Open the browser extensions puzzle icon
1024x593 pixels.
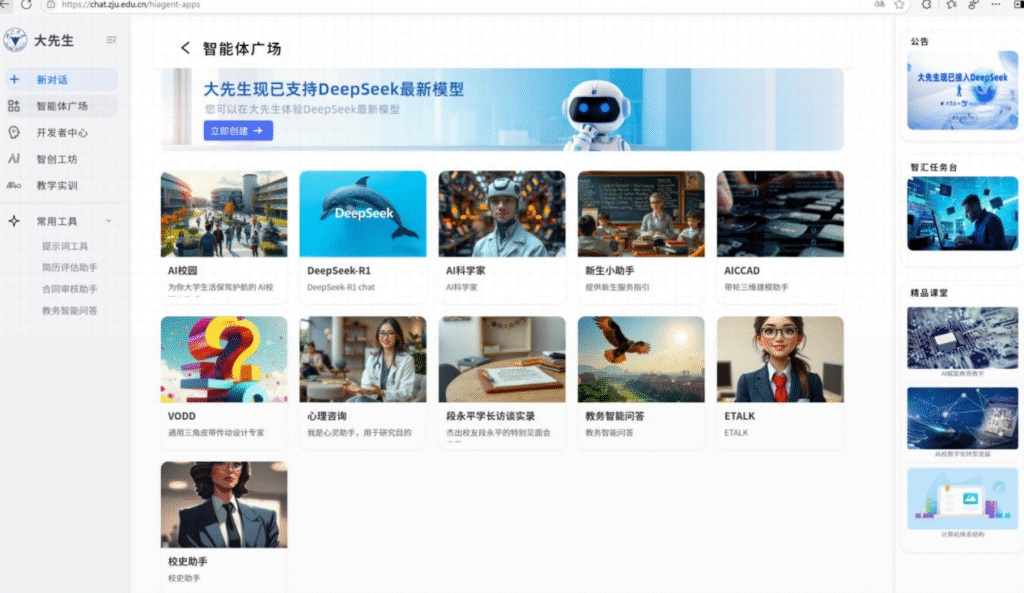926,5
